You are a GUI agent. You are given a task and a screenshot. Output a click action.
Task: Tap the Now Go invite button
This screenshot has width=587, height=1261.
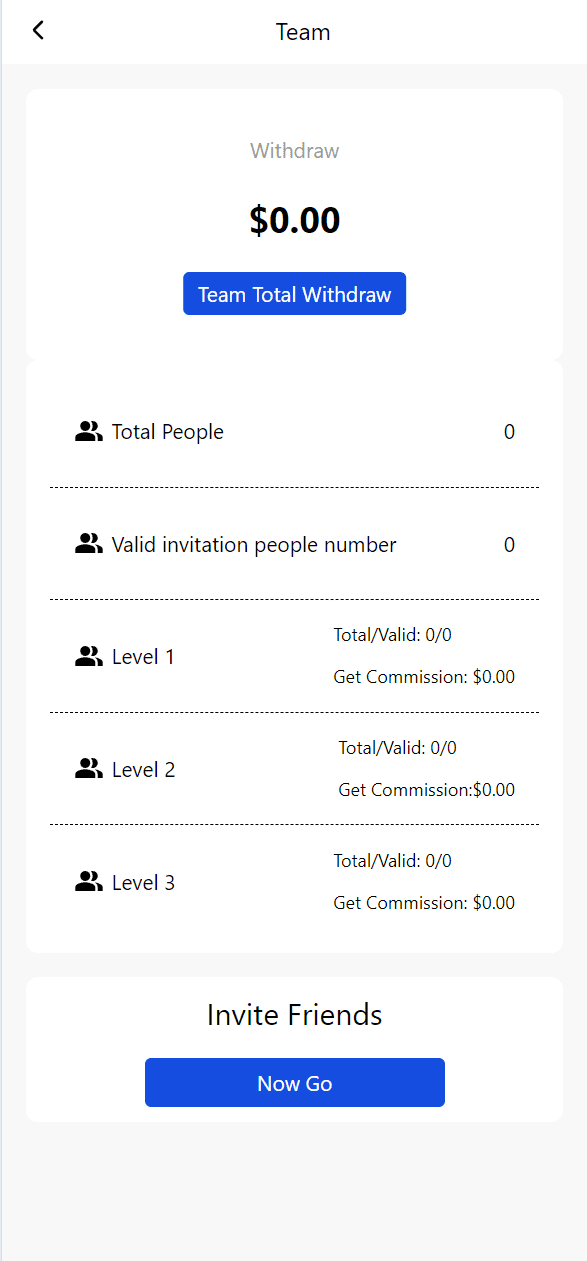(294, 1083)
